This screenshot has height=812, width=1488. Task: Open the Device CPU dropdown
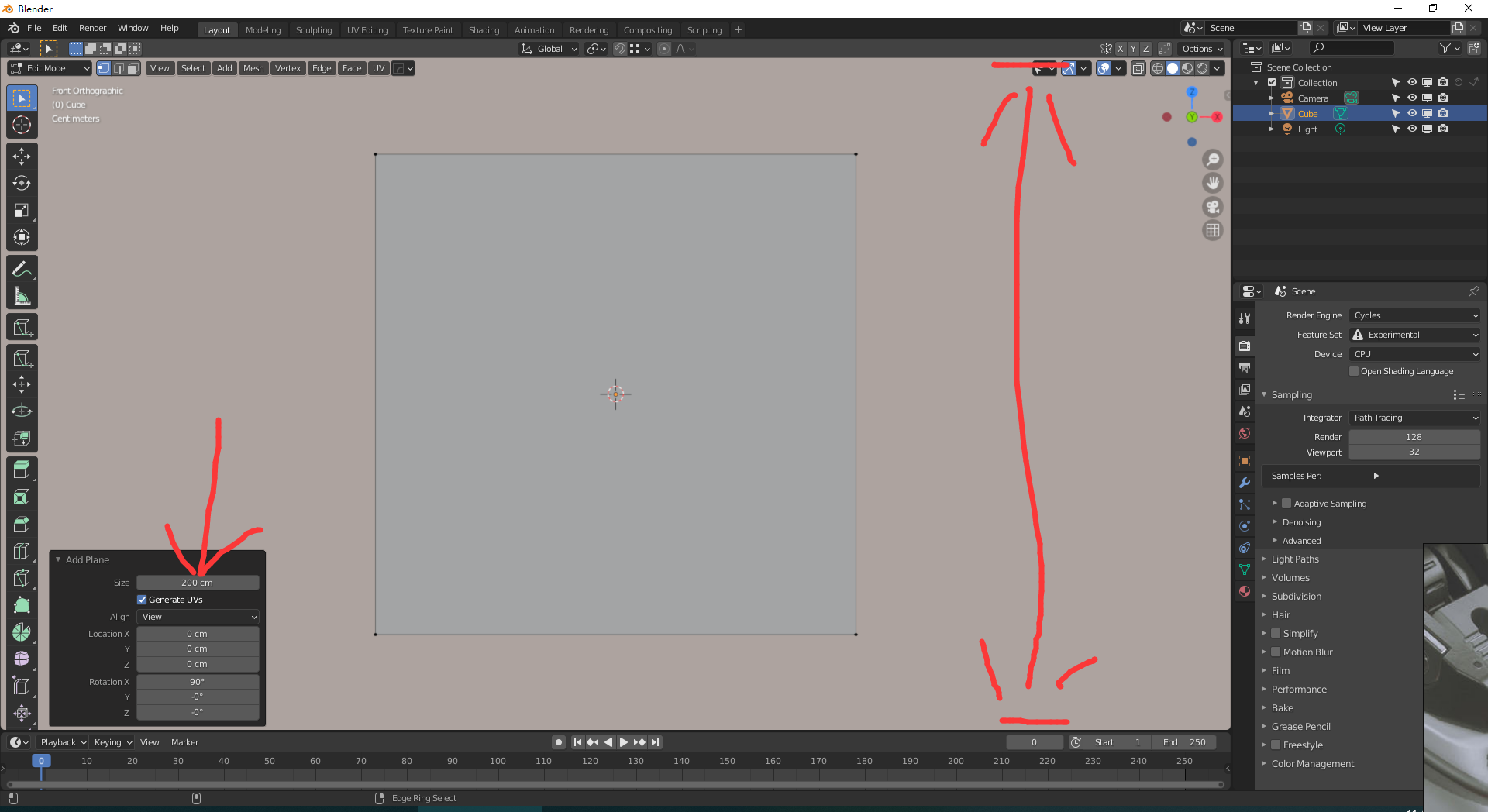[x=1415, y=354]
